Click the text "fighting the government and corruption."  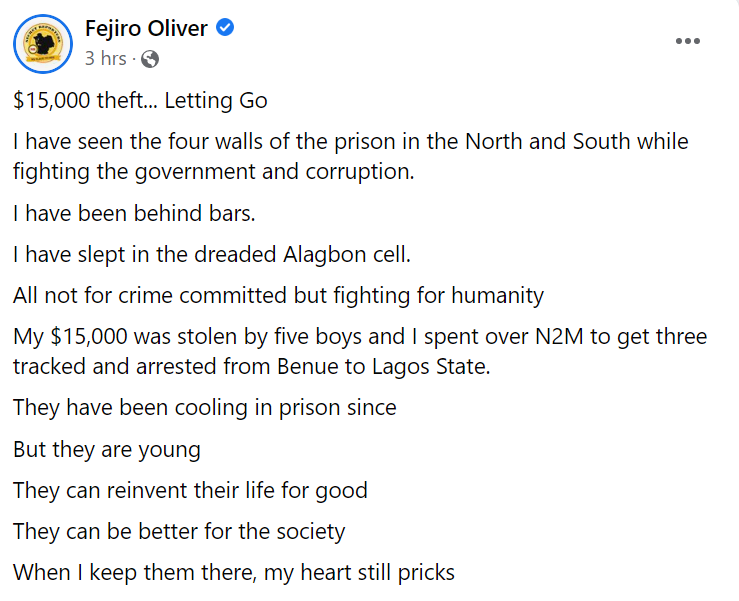pos(213,171)
